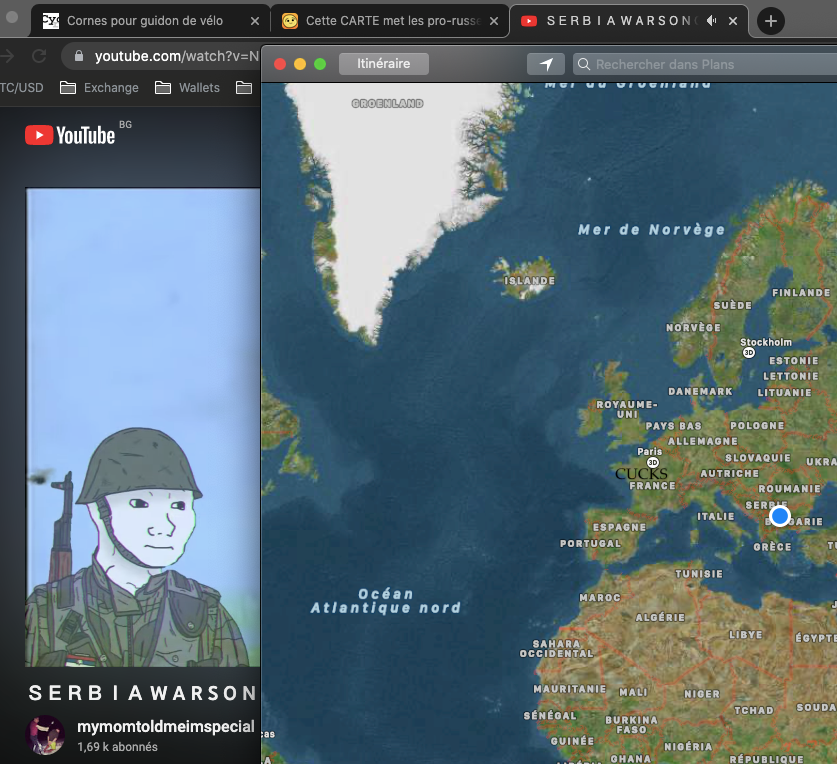Click the blue current location dot
837x764 pixels.
tap(780, 516)
